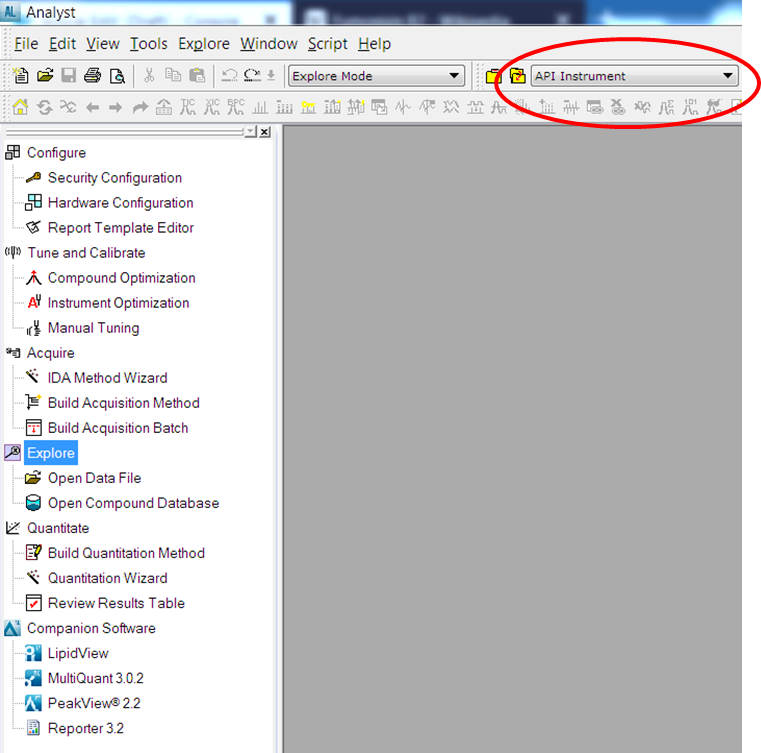Image resolution: width=761 pixels, height=753 pixels.
Task: Launch Reporter 3.2
Action: point(86,728)
